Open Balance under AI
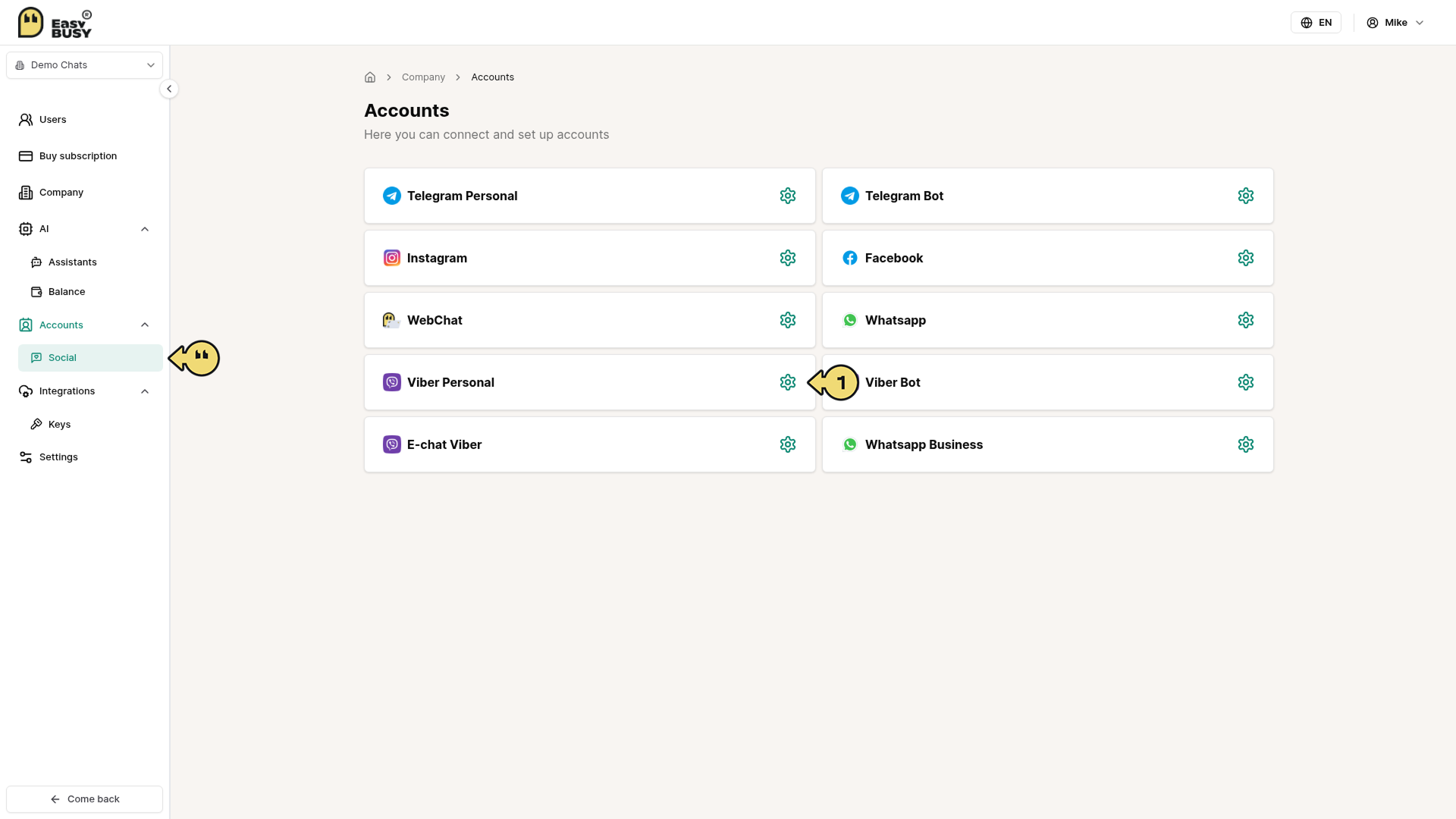The image size is (1456, 819). (x=90, y=292)
